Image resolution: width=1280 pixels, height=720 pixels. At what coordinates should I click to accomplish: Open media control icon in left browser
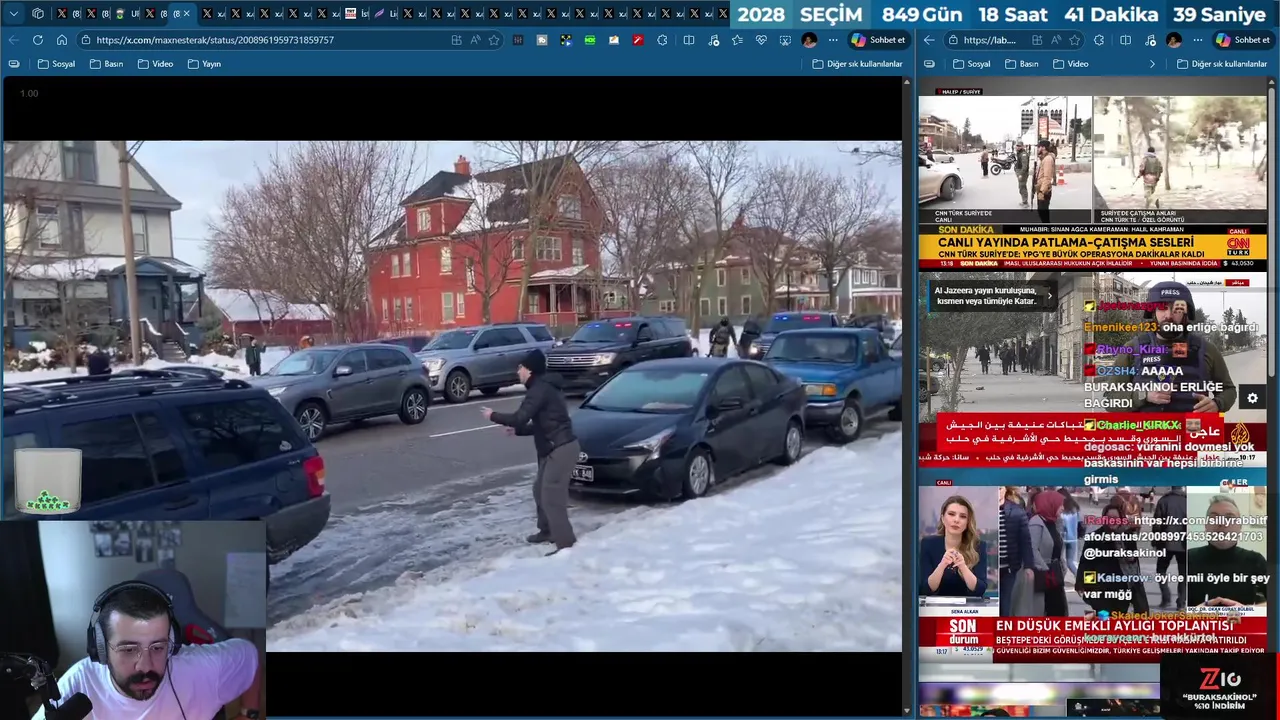coord(713,40)
